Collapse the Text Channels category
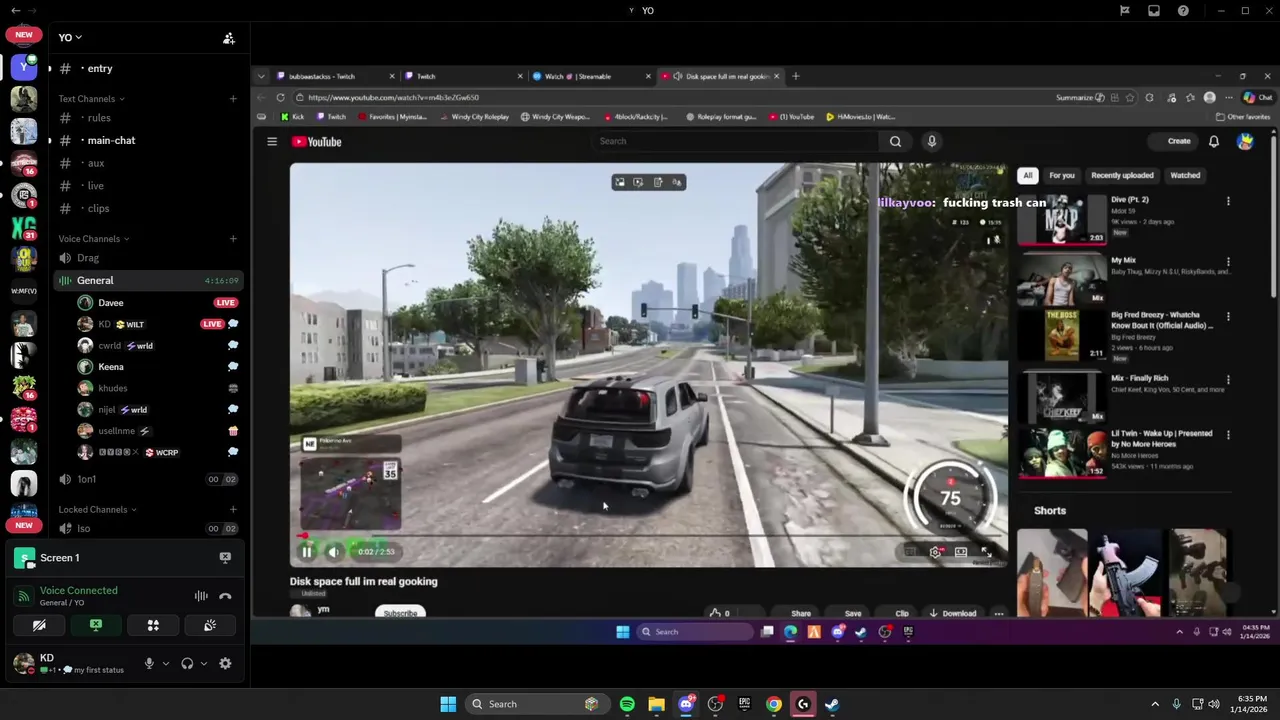1280x720 pixels. pos(91,99)
